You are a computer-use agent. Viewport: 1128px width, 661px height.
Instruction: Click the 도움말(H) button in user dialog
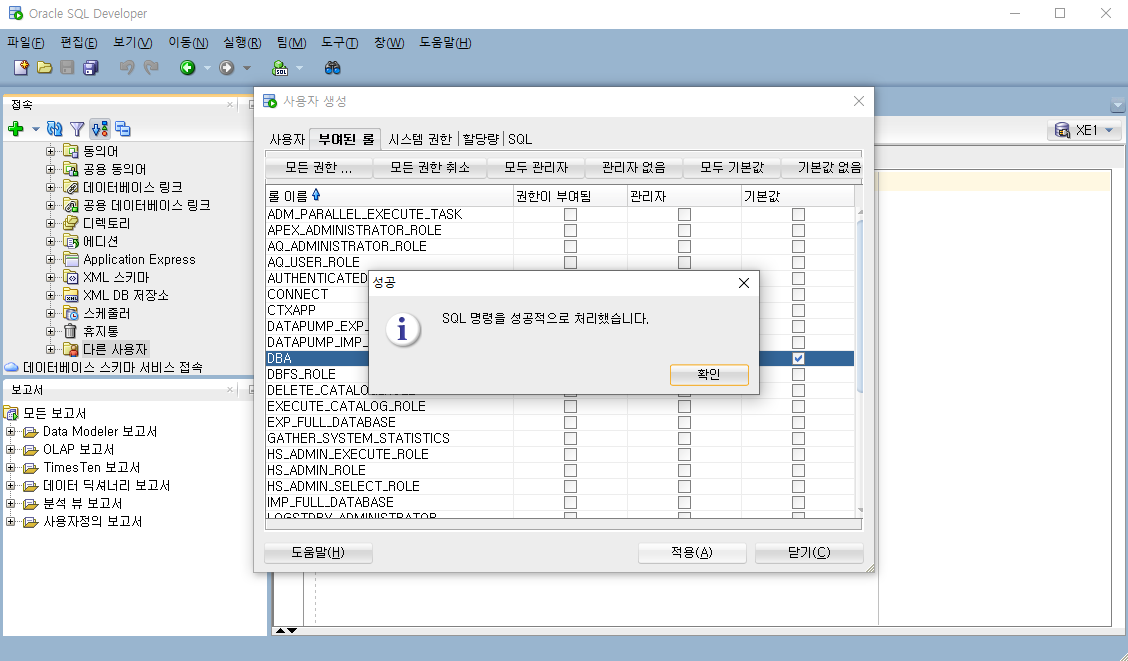[x=318, y=552]
